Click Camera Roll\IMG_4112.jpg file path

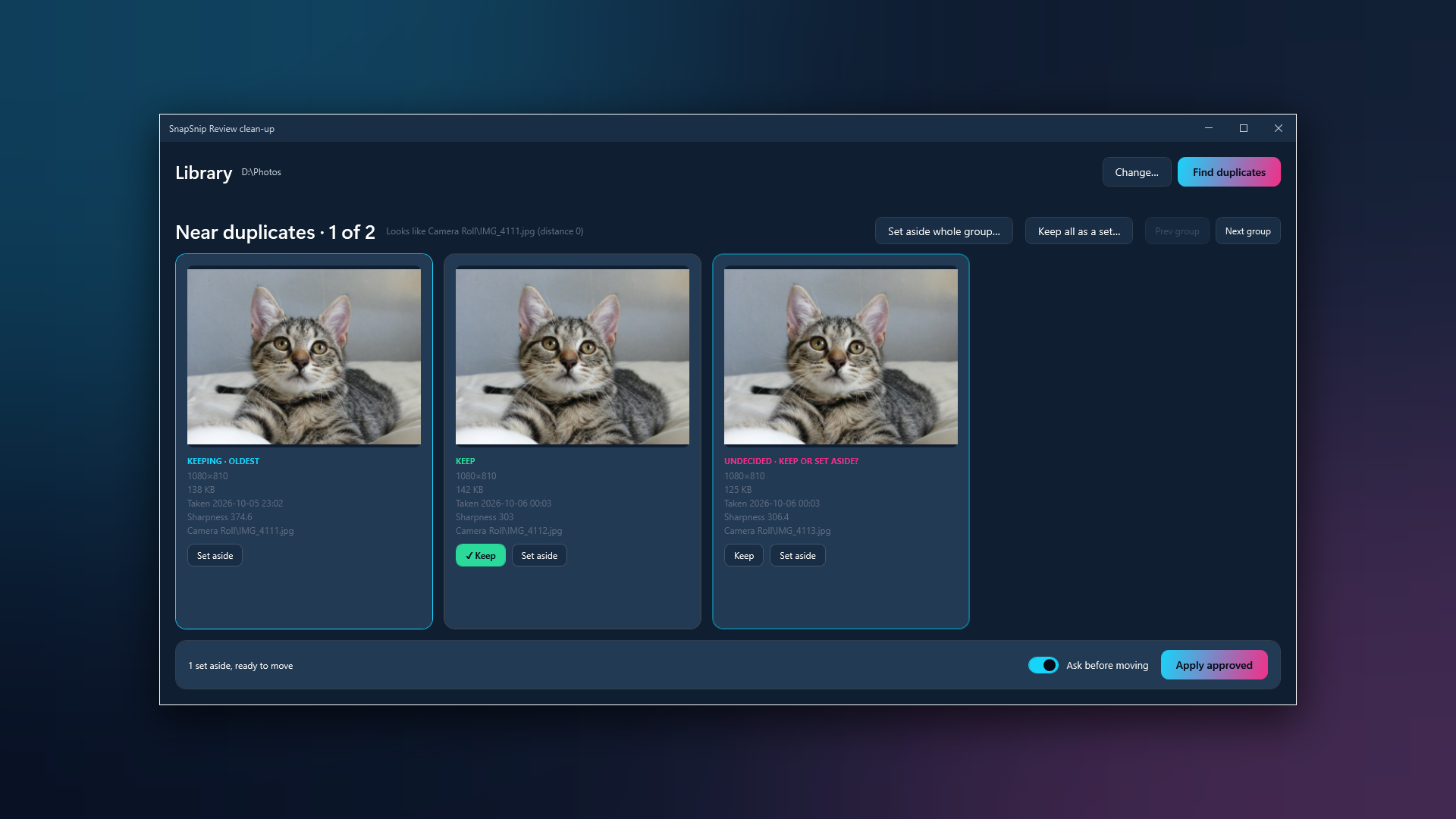click(x=509, y=531)
